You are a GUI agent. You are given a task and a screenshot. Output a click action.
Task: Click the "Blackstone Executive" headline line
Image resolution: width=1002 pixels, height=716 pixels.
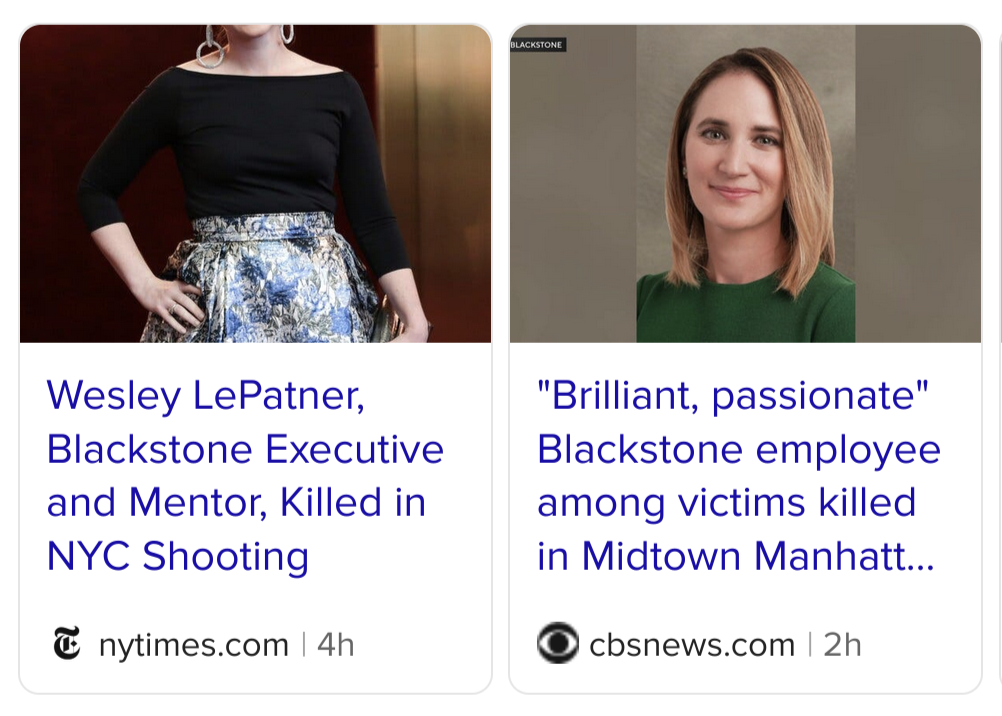coord(245,449)
